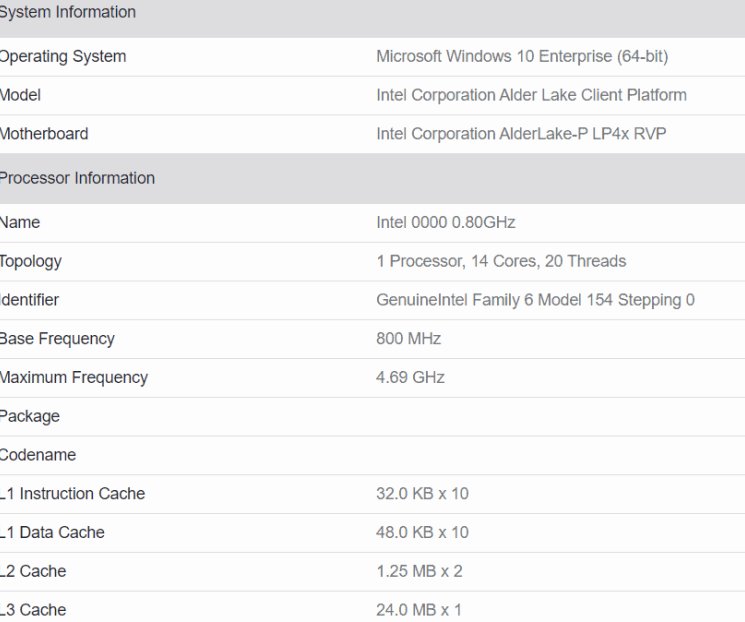745x622 pixels.
Task: Click the 'Identifier' row label
Action: [x=29, y=300]
